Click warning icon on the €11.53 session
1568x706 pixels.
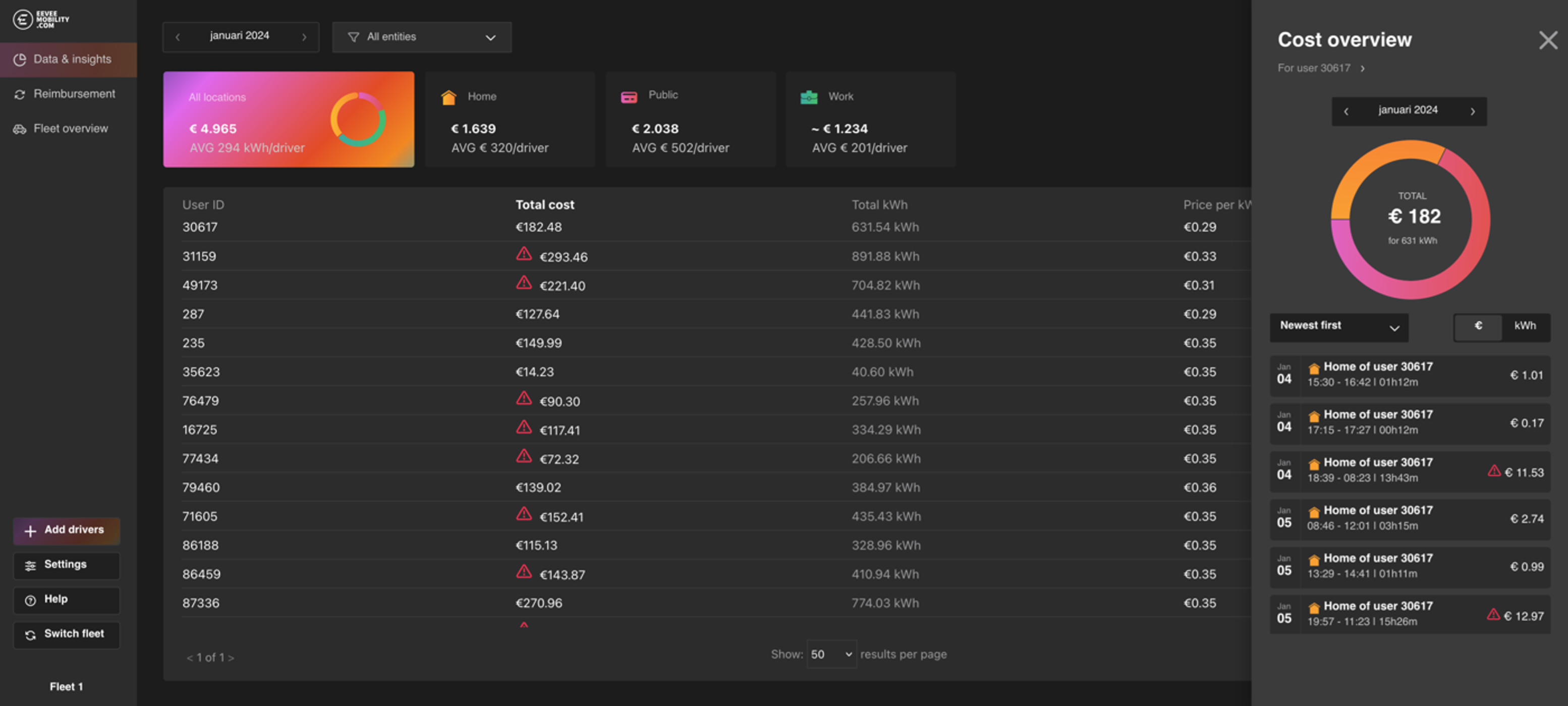point(1494,471)
